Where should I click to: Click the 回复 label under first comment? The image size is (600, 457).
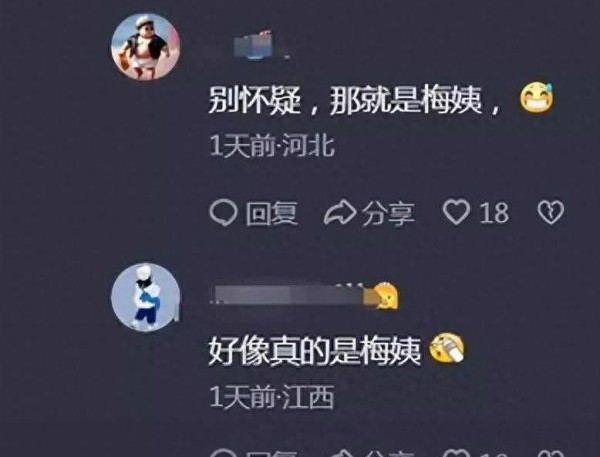point(271,213)
